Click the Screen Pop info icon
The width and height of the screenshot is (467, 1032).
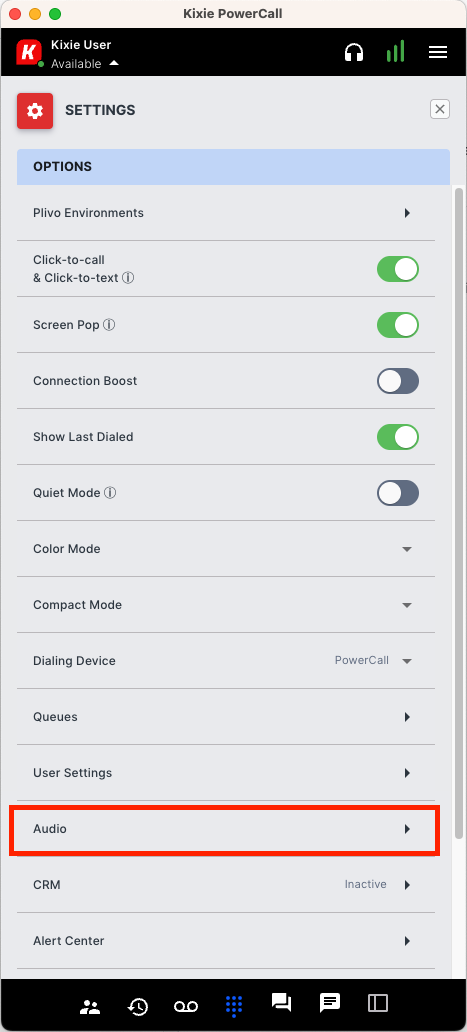coord(109,325)
